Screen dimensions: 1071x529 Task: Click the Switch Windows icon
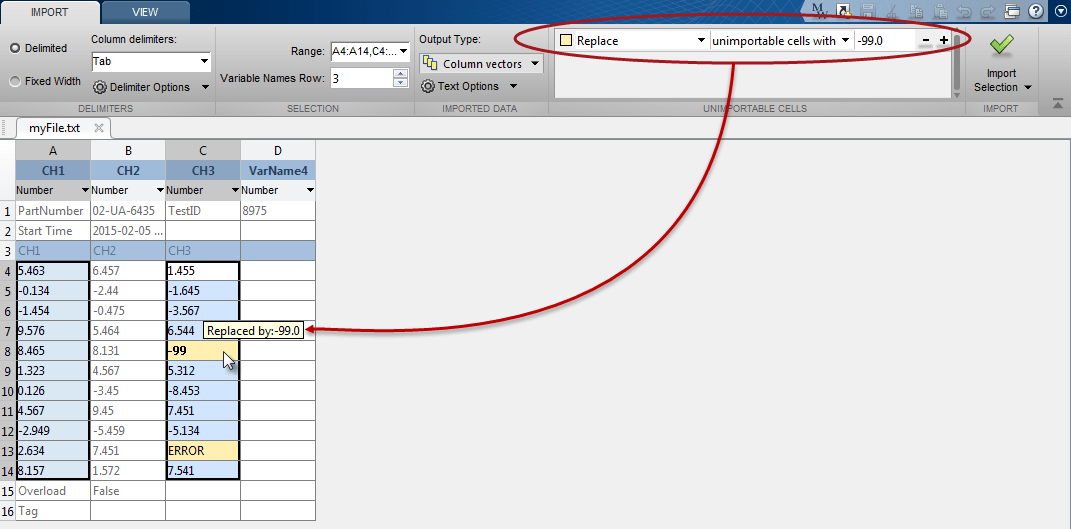(1012, 10)
